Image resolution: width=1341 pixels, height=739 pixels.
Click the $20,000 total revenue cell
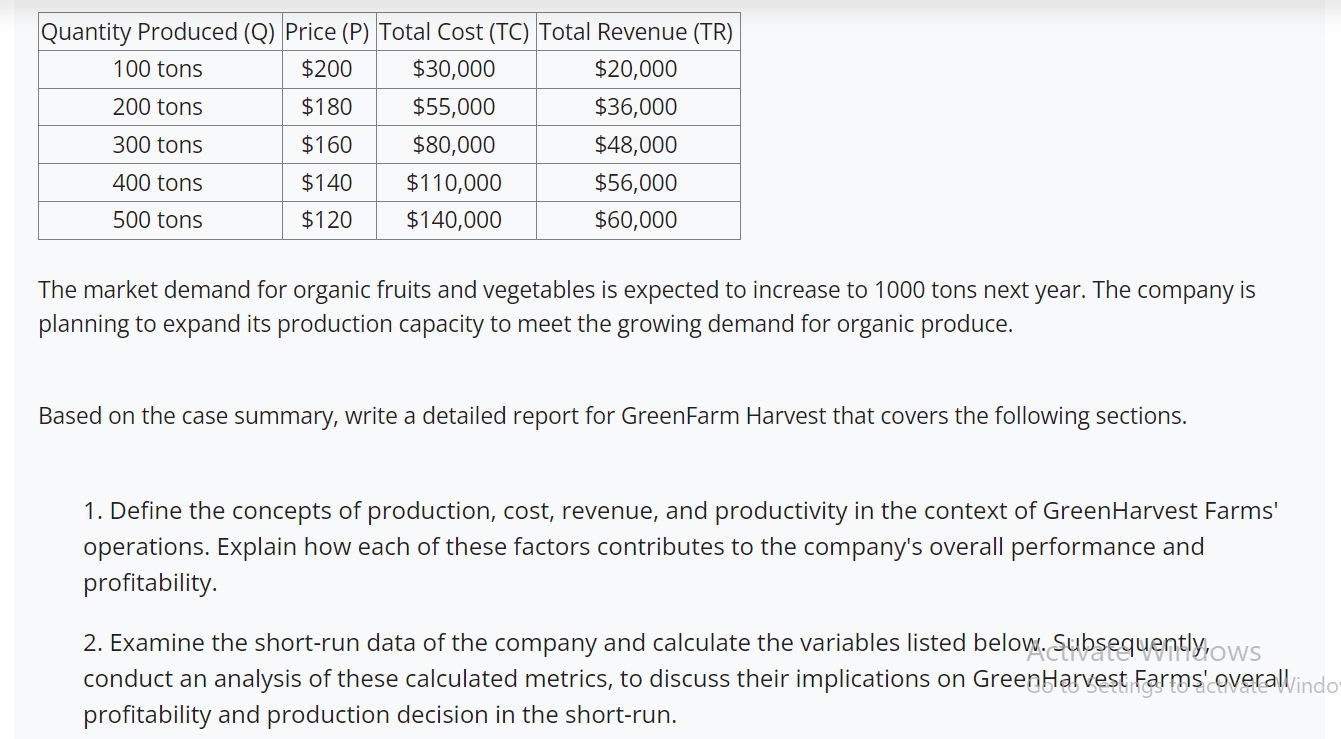(x=636, y=69)
